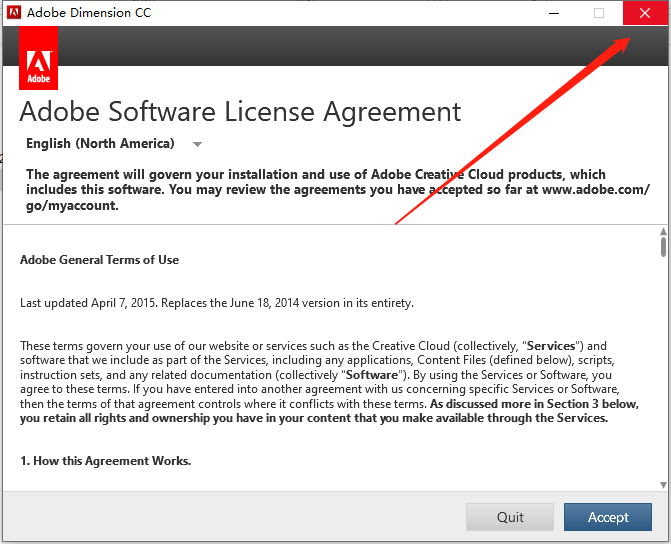The height and width of the screenshot is (544, 671).
Task: Click the scrollbar up arrow
Action: pos(663,232)
